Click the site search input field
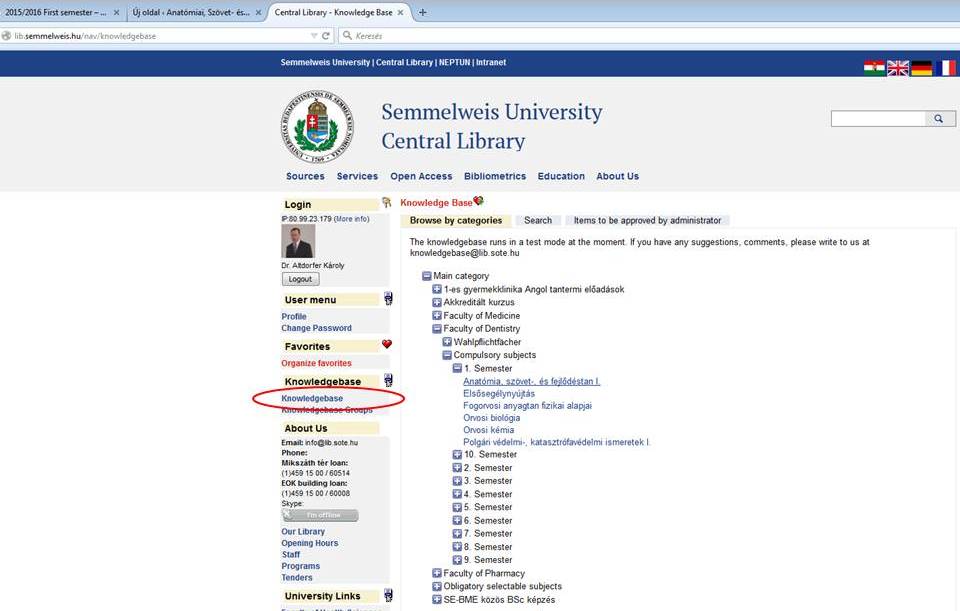960x611 pixels. click(878, 119)
